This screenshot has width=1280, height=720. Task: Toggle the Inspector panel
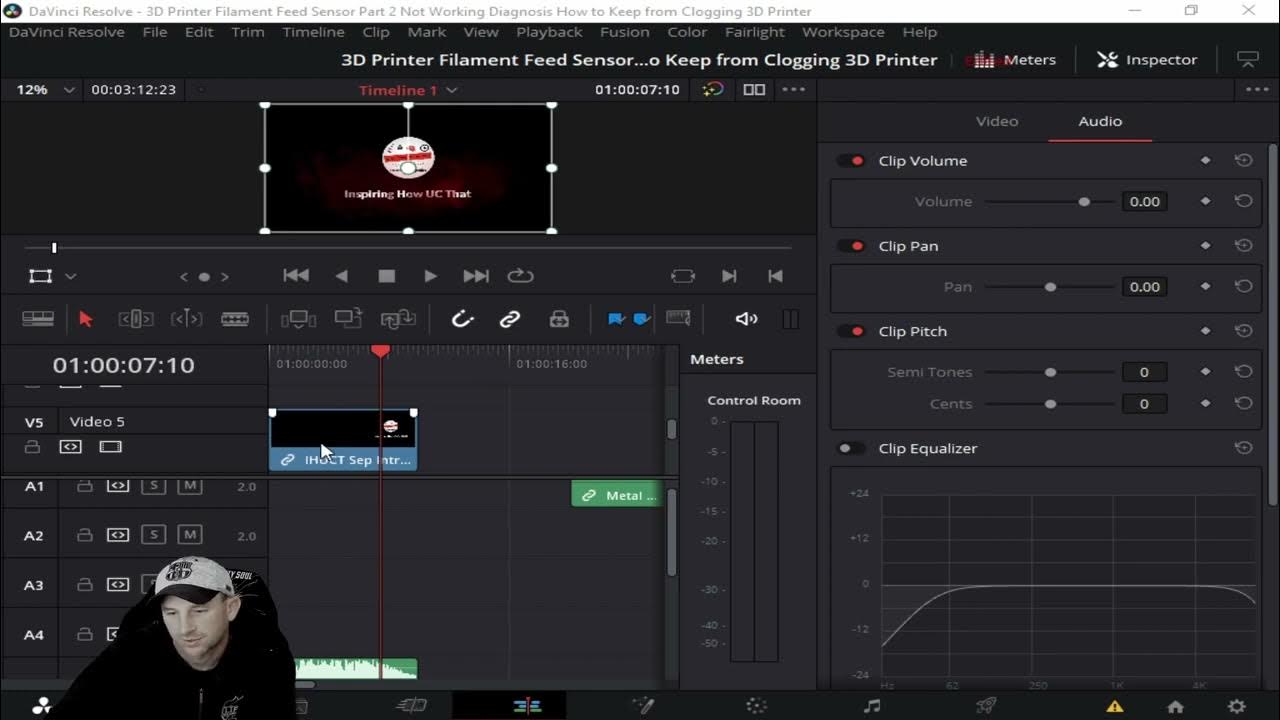1147,59
